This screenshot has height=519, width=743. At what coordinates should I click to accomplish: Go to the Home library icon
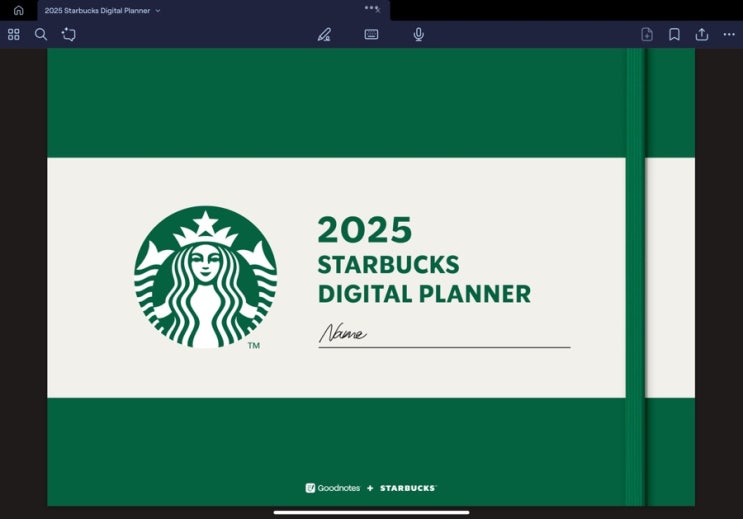(x=18, y=10)
